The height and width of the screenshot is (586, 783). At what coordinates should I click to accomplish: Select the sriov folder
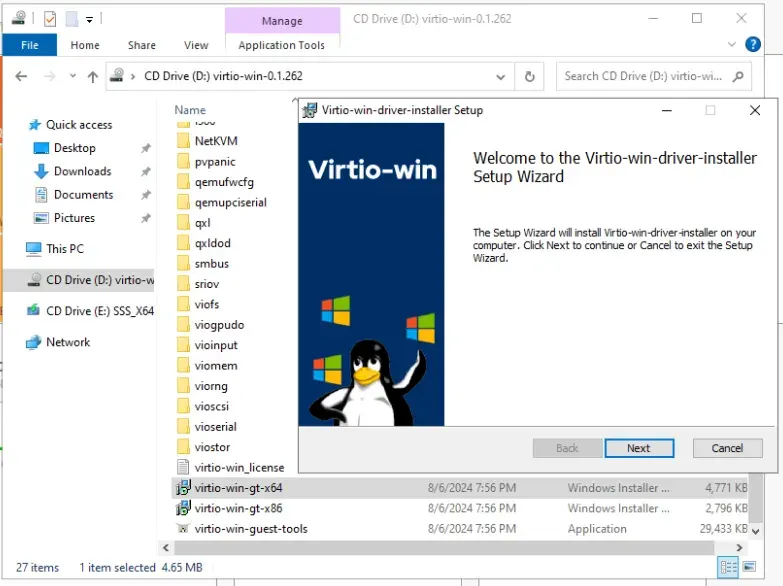(x=207, y=284)
